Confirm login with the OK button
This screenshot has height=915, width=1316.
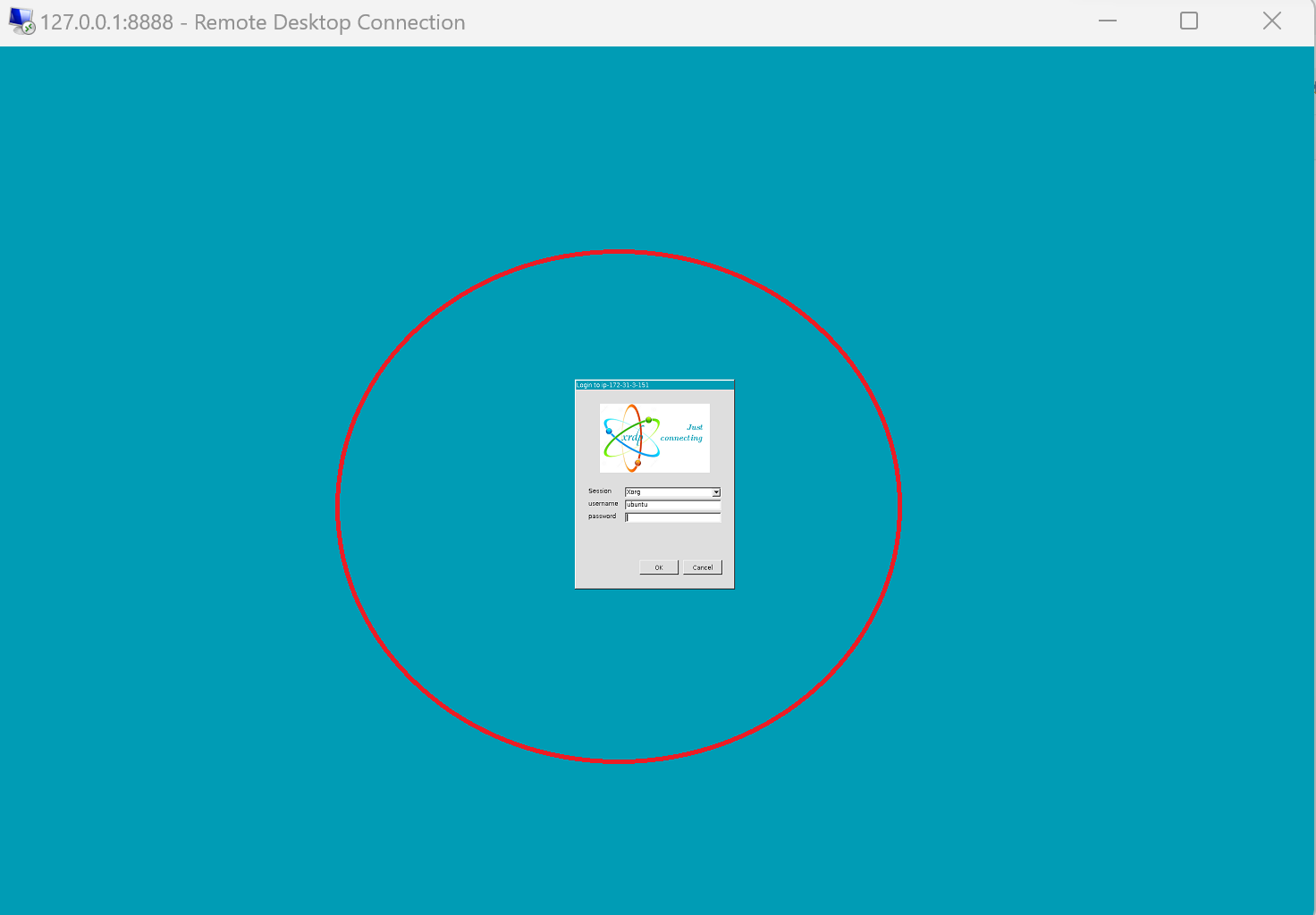tap(659, 567)
